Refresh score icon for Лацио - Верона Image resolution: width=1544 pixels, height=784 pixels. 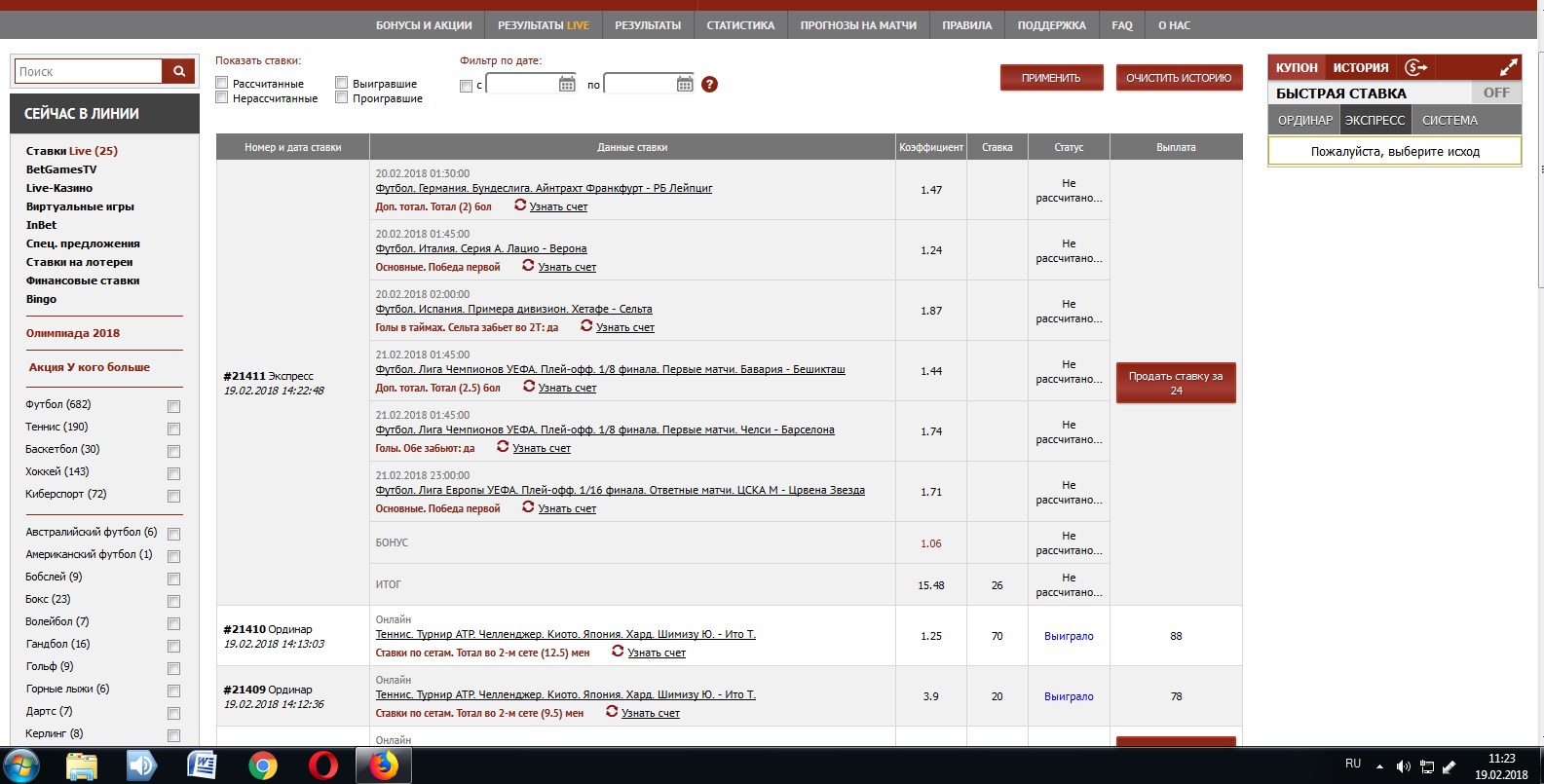528,266
